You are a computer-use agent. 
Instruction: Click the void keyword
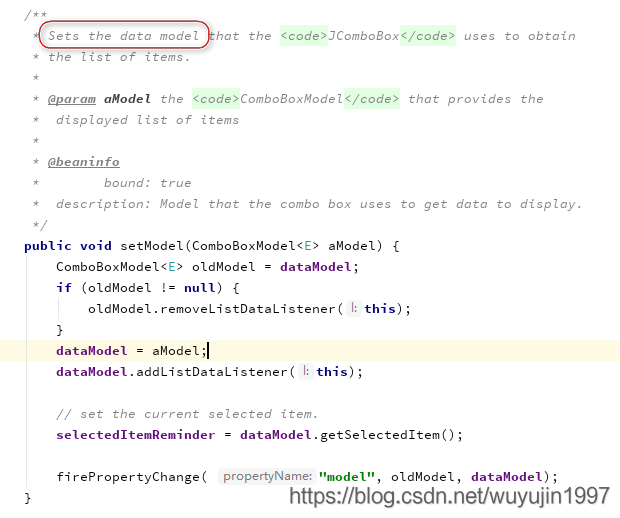(x=96, y=246)
